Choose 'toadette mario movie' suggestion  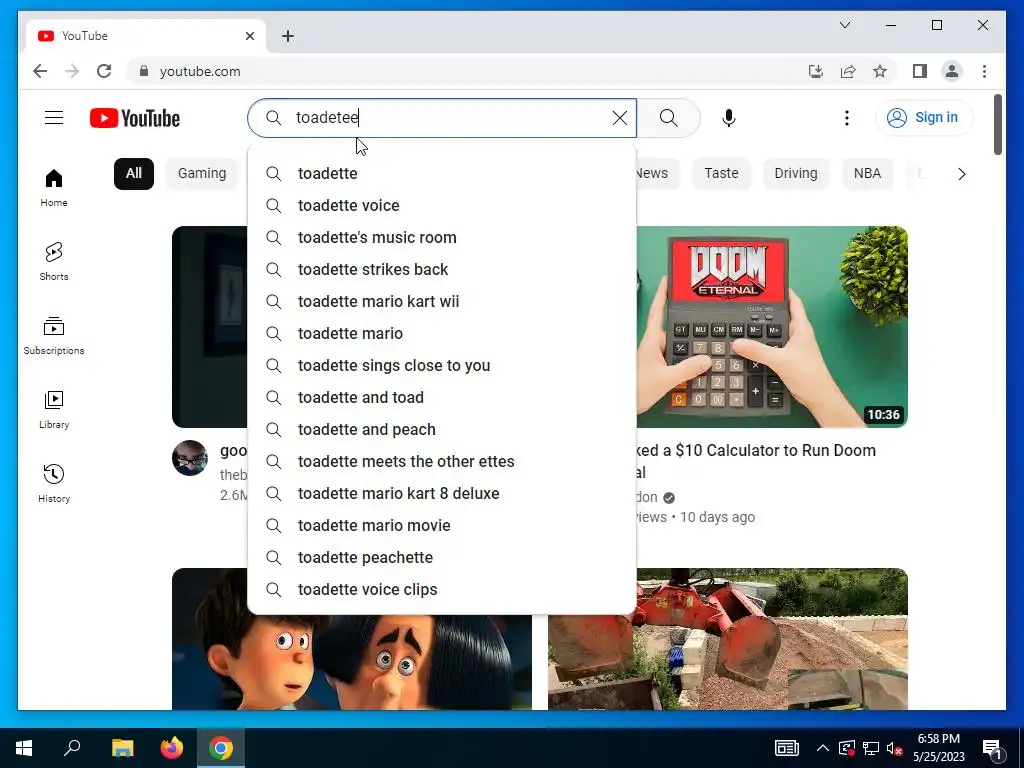[x=442, y=526]
